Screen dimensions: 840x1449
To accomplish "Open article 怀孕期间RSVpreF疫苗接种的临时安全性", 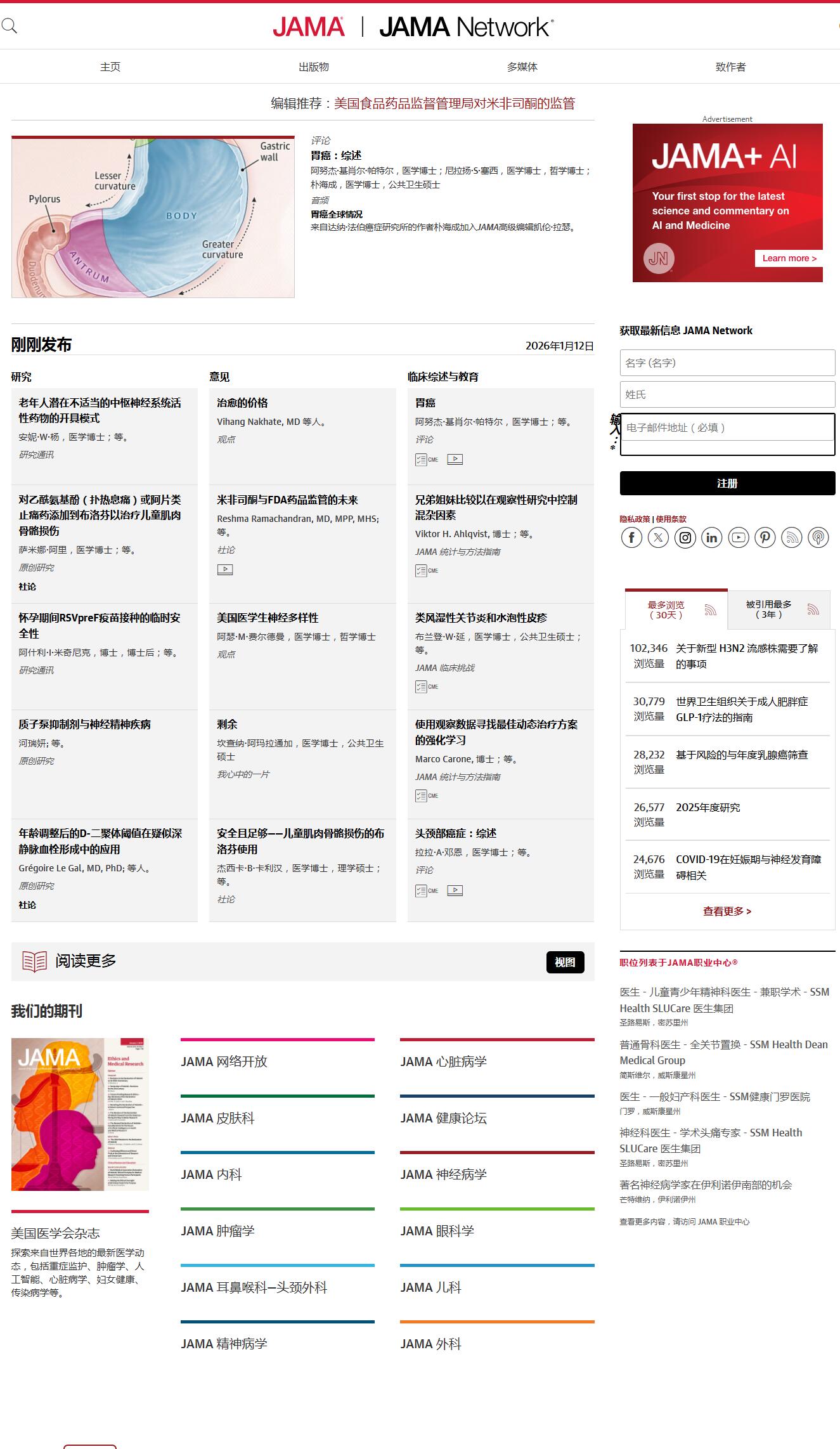I will point(100,625).
